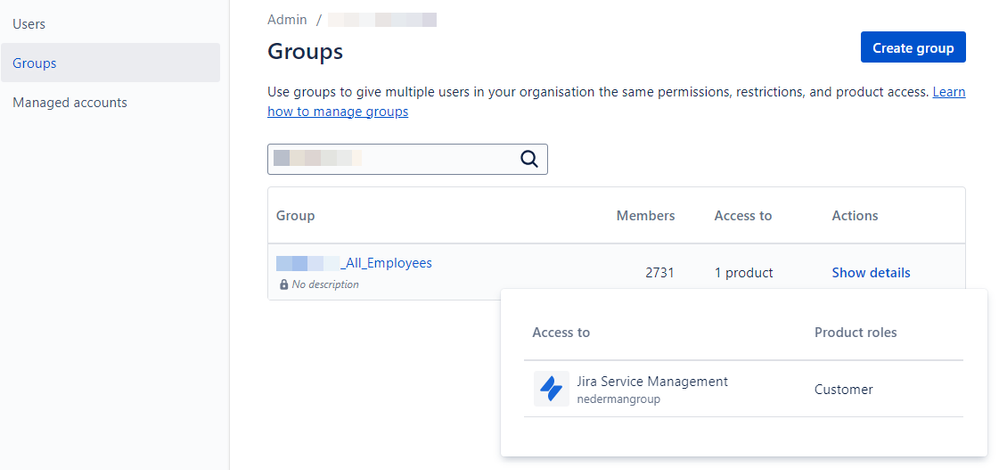Click the lock icon beside No description

(284, 285)
